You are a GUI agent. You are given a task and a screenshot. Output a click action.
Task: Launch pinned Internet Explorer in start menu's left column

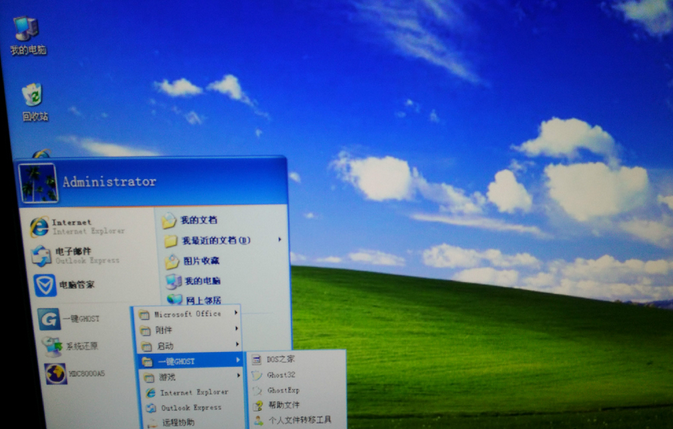78,227
